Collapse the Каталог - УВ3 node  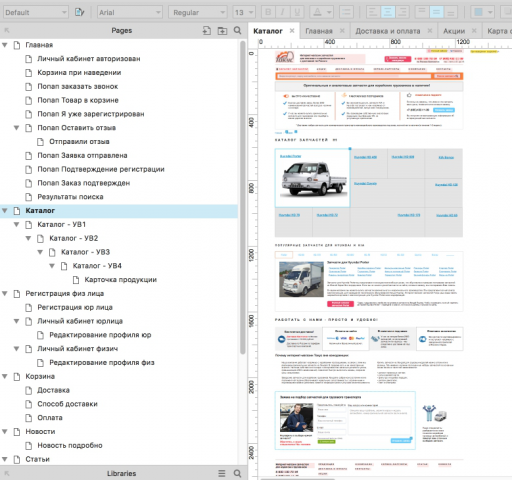click(40, 252)
